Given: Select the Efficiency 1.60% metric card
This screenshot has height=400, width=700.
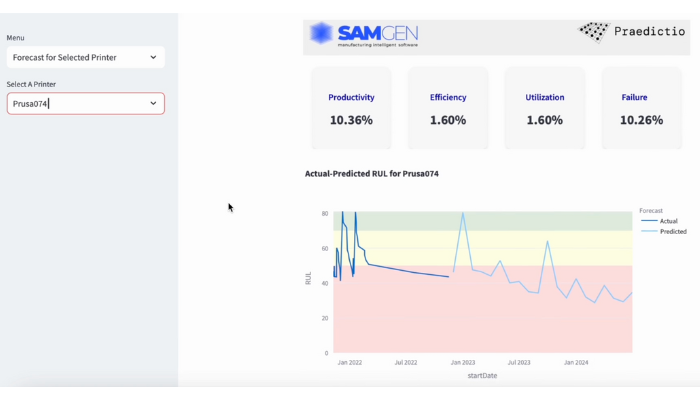Looking at the screenshot, I should 448,109.
